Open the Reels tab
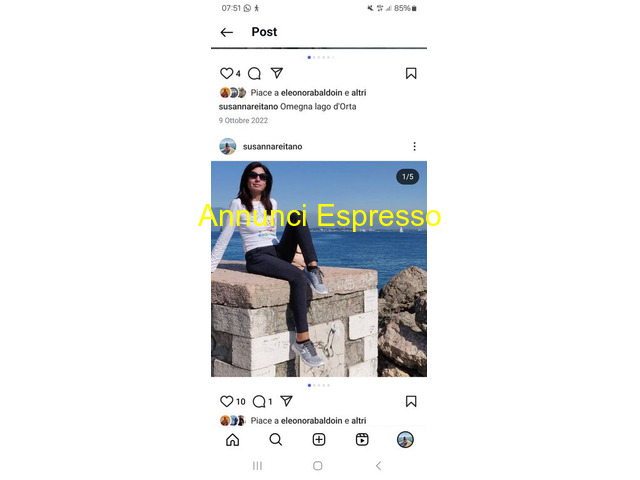 point(362,440)
